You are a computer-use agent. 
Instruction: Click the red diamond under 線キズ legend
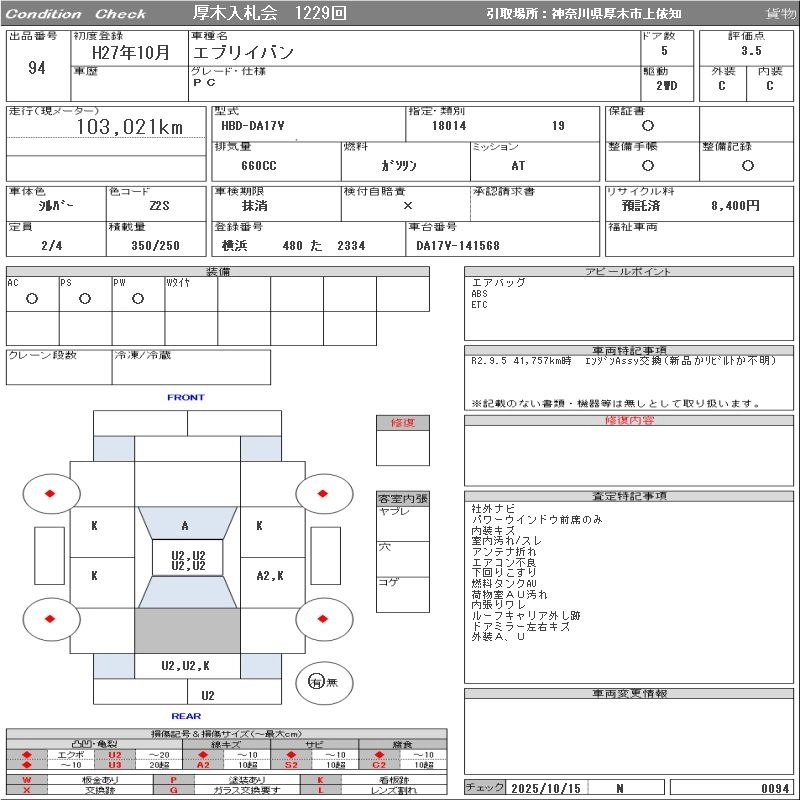203,755
